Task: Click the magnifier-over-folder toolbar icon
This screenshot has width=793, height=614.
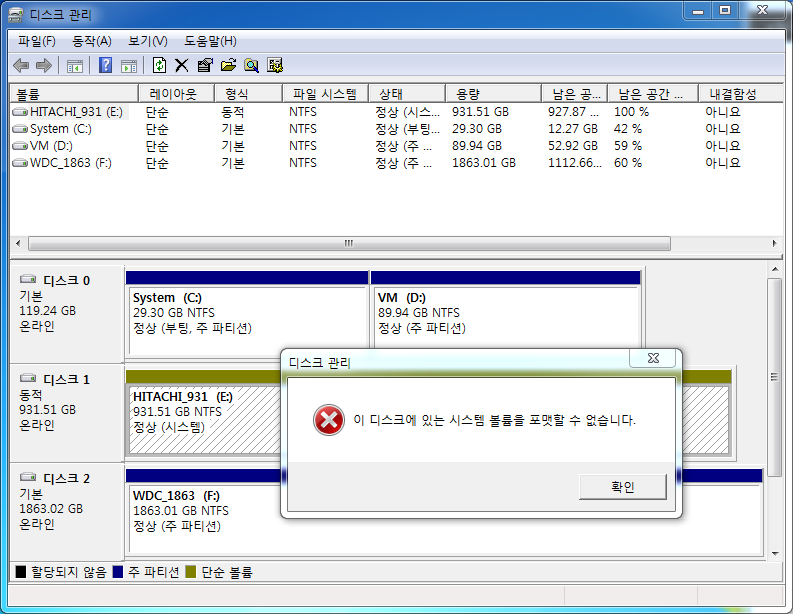Action: 251,66
